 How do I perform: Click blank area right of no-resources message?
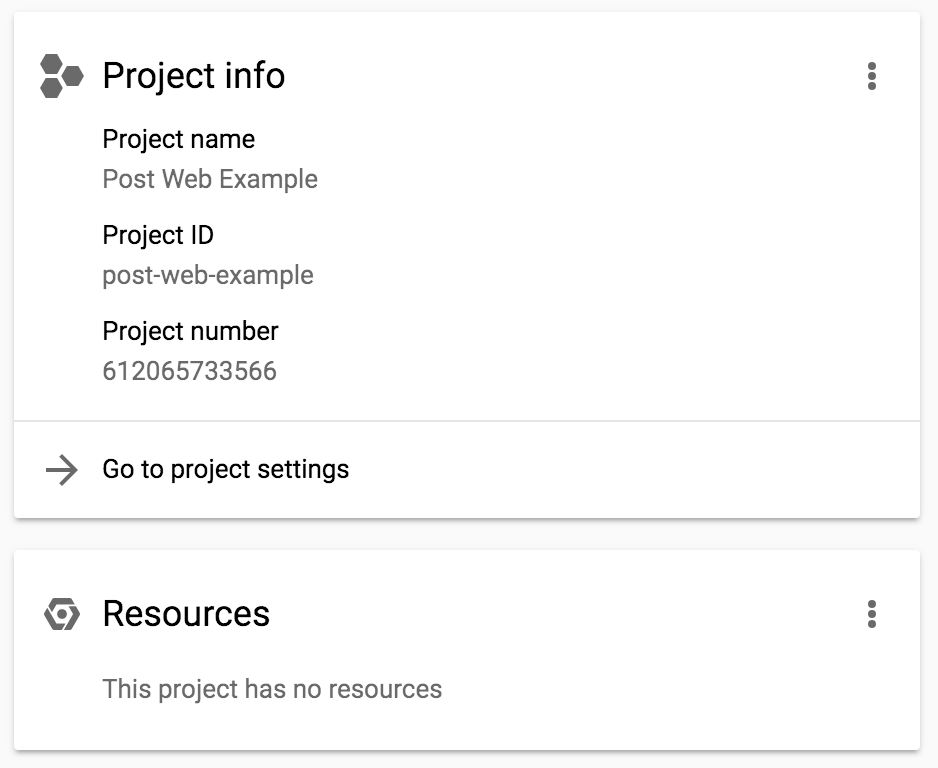(x=680, y=689)
